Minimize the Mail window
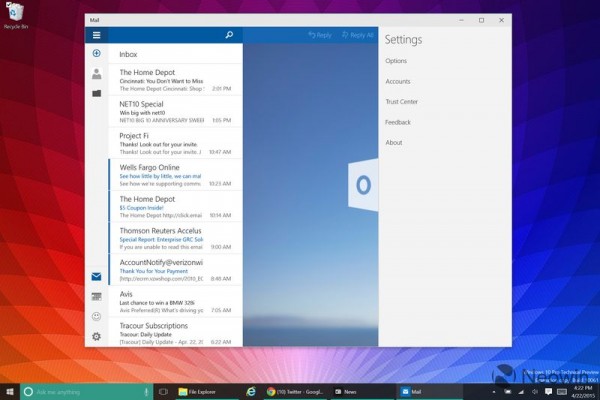600x400 pixels. pyautogui.click(x=461, y=20)
